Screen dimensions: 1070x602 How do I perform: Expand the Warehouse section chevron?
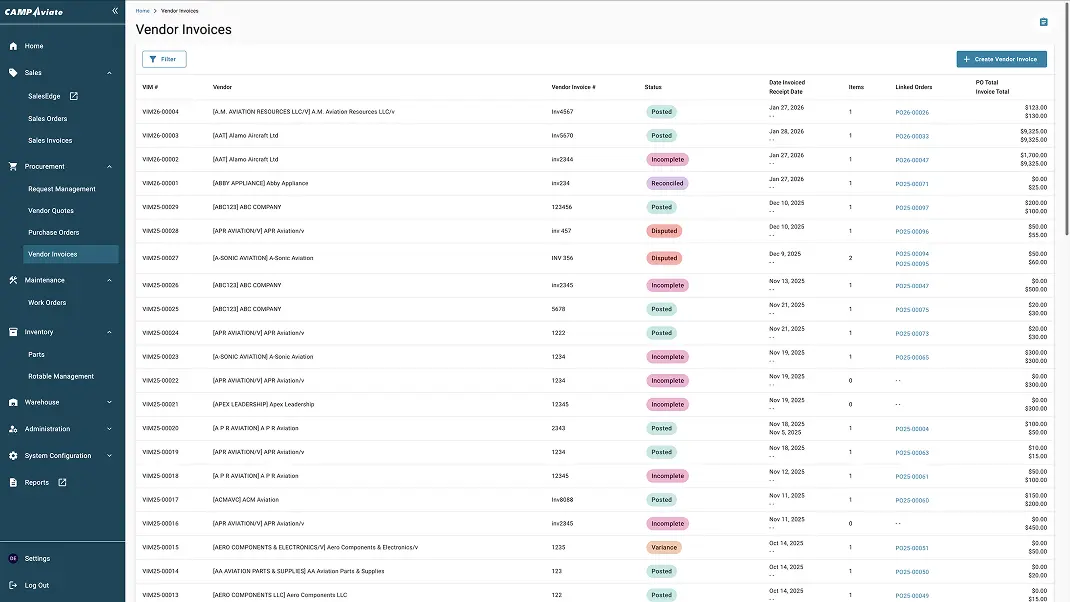click(109, 403)
